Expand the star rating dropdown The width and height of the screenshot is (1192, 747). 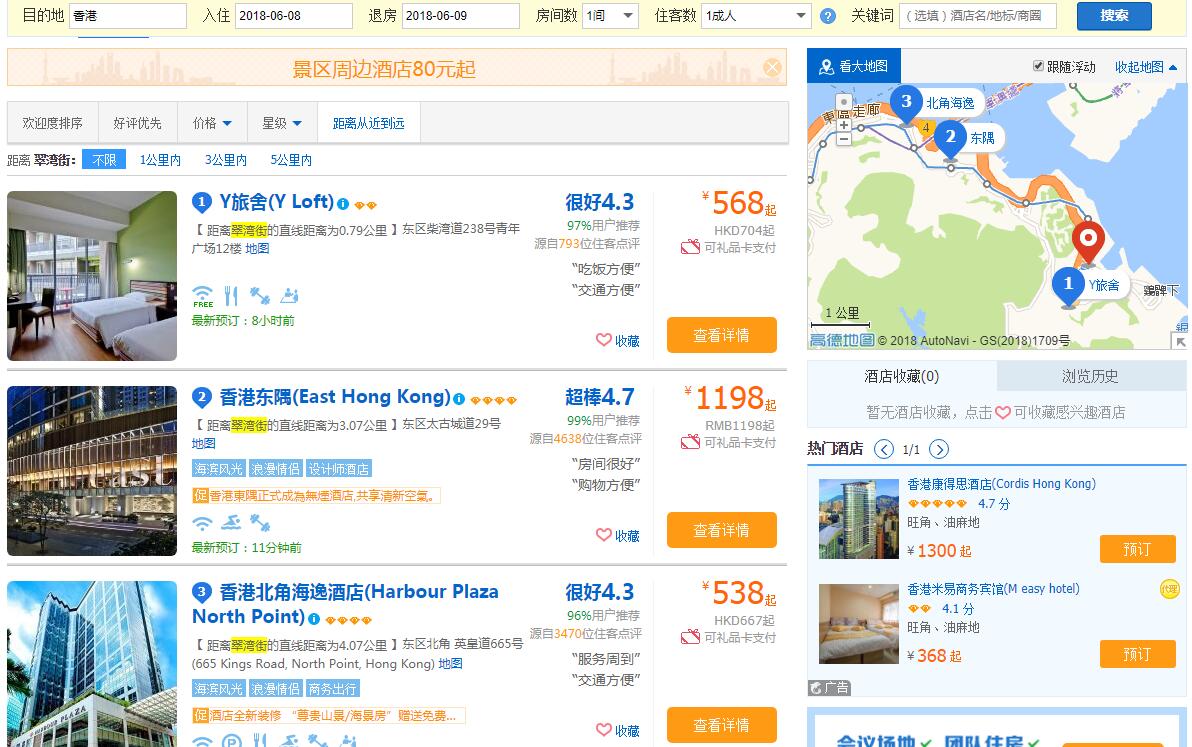click(x=282, y=122)
